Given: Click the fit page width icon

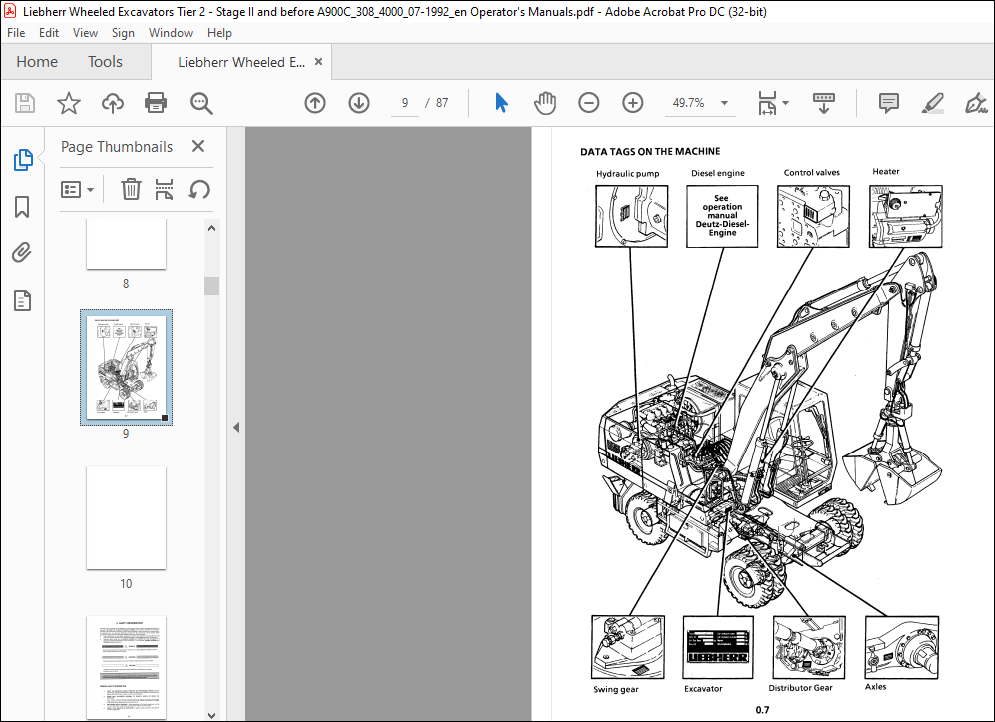Looking at the screenshot, I should [x=767, y=103].
